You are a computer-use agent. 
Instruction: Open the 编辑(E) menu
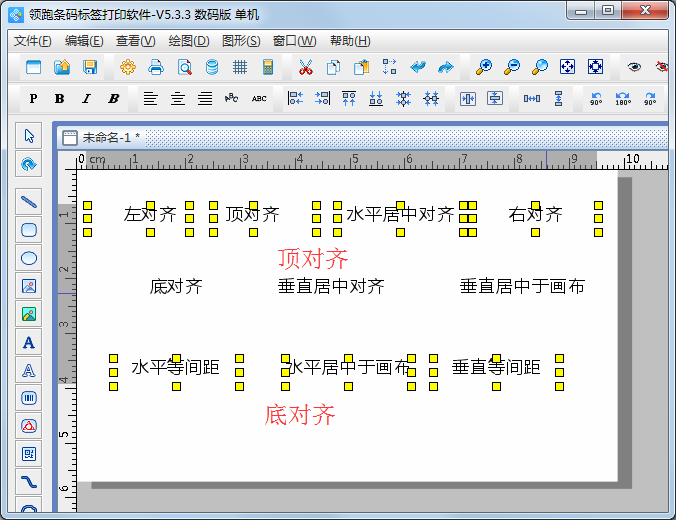tap(84, 41)
